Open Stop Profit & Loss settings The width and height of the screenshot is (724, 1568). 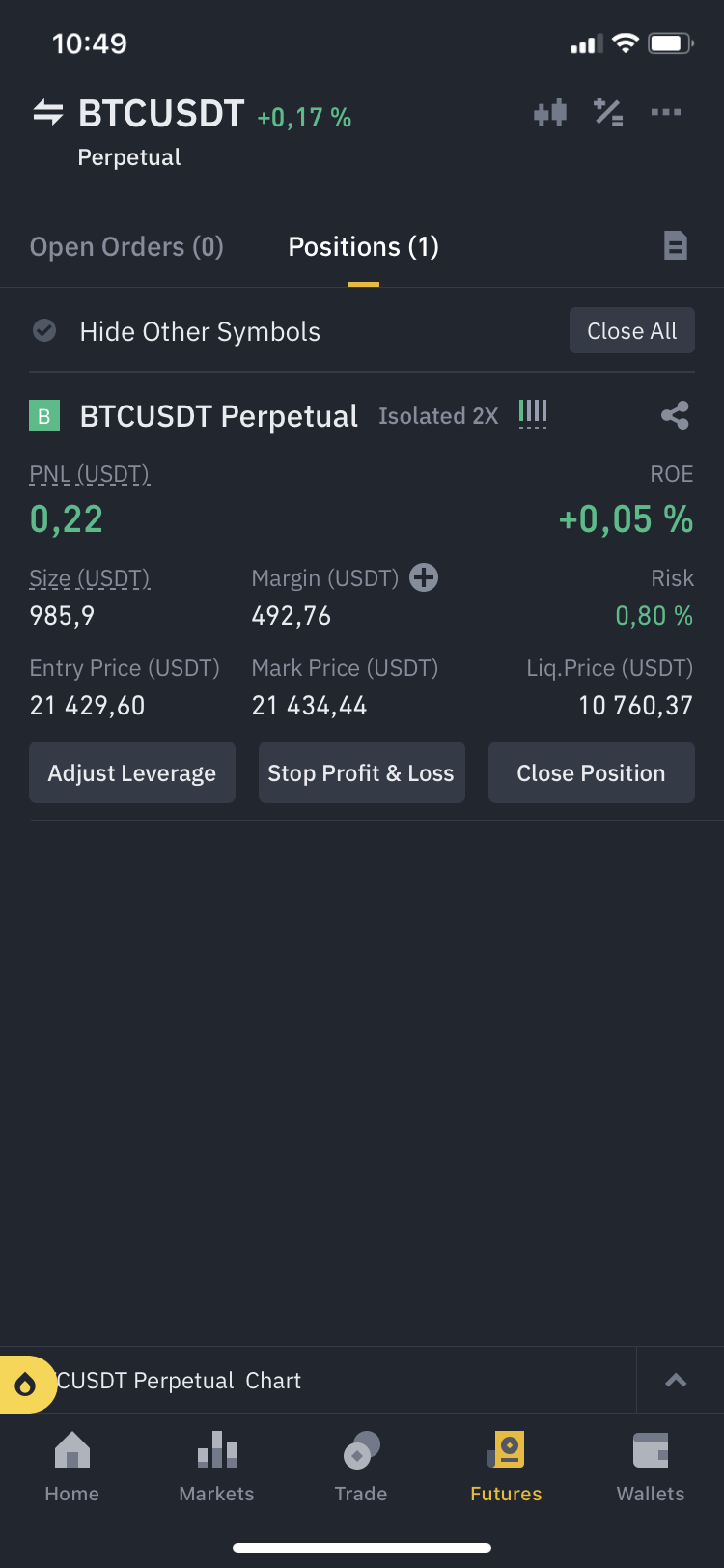point(361,773)
